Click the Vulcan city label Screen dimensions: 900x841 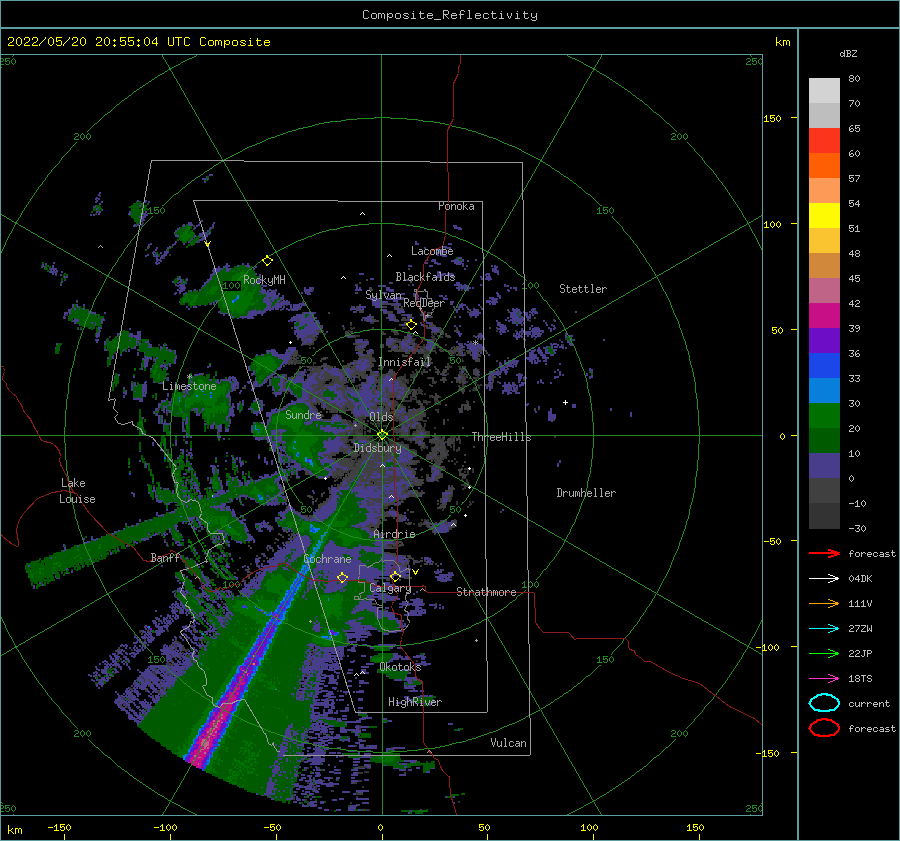509,743
